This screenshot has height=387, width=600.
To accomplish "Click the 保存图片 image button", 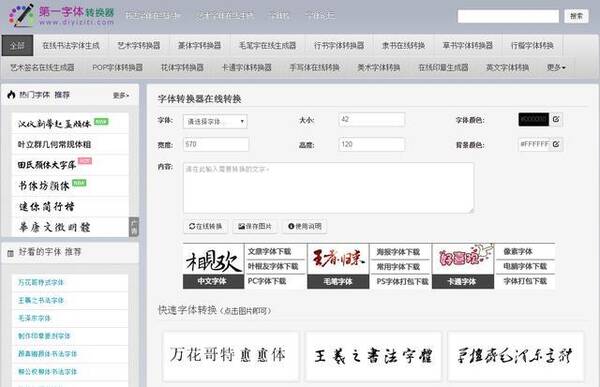I will pyautogui.click(x=255, y=226).
